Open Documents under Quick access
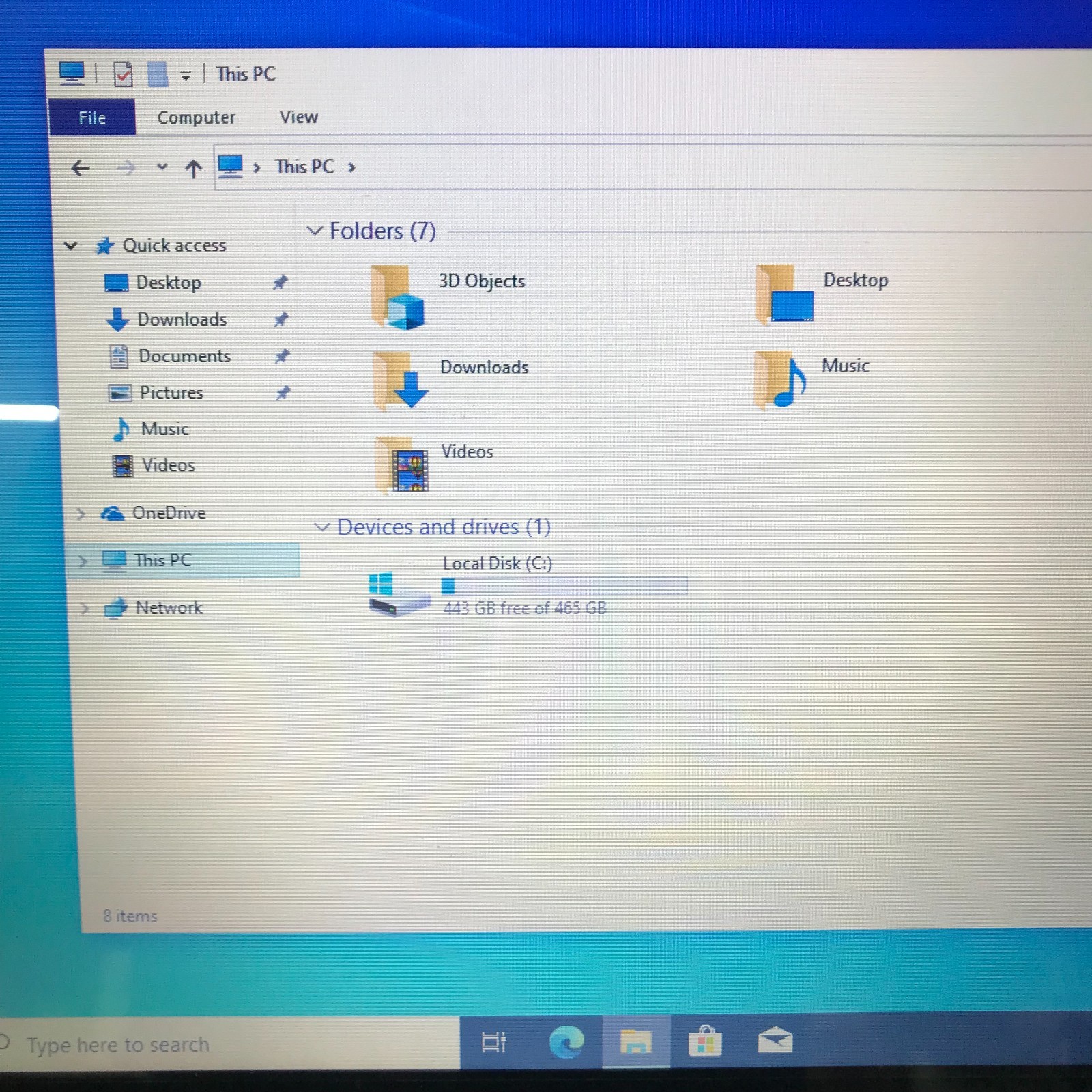This screenshot has width=1092, height=1092. (185, 356)
